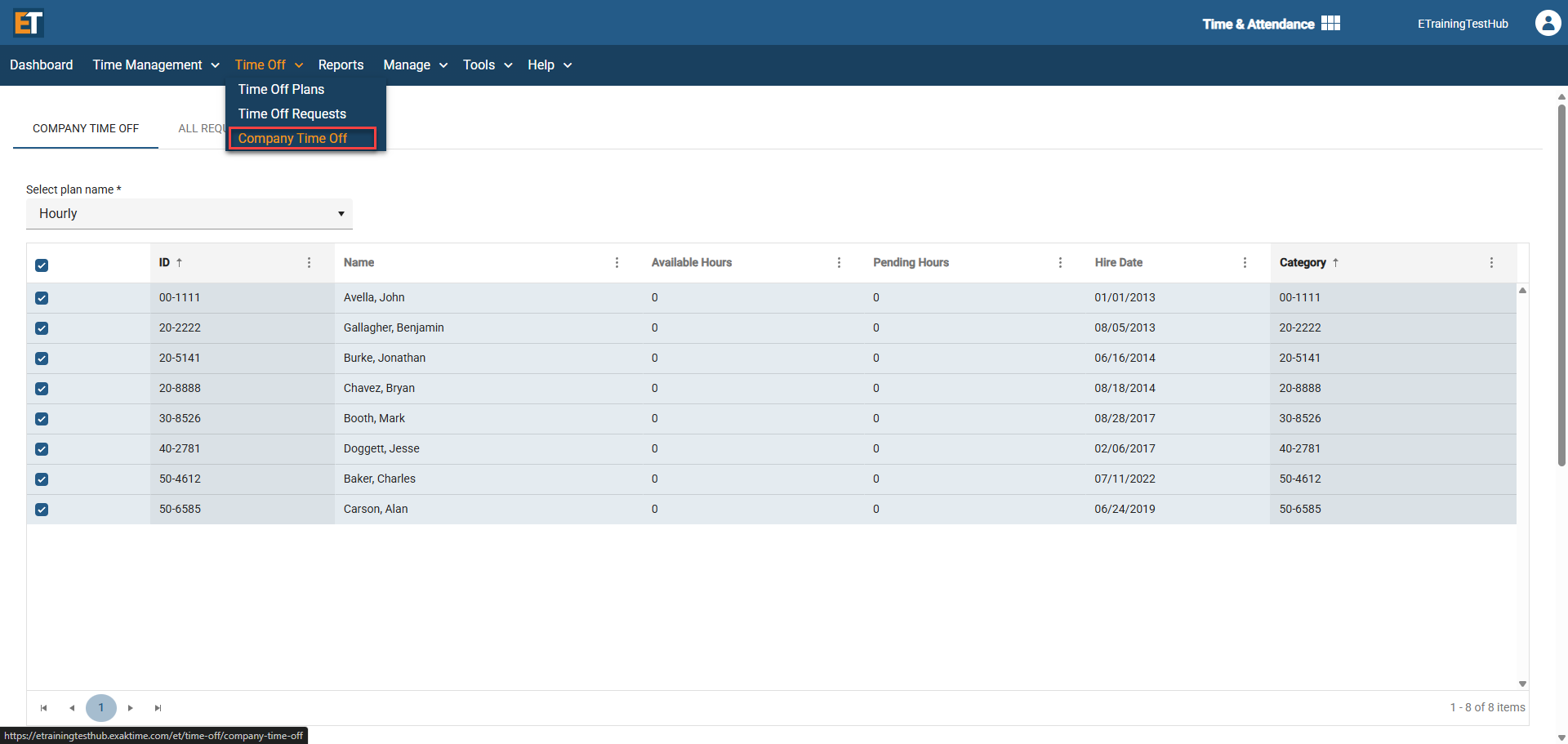Click the ET logo icon
The height and width of the screenshot is (744, 1568).
point(29,23)
